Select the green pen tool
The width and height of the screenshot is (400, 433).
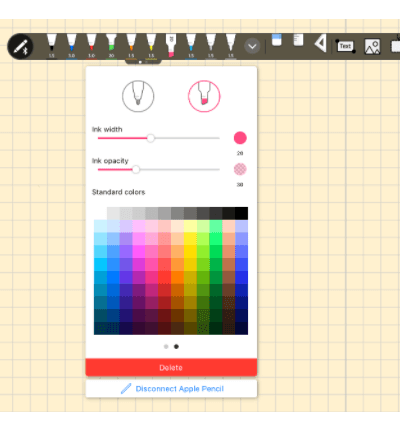(x=111, y=46)
